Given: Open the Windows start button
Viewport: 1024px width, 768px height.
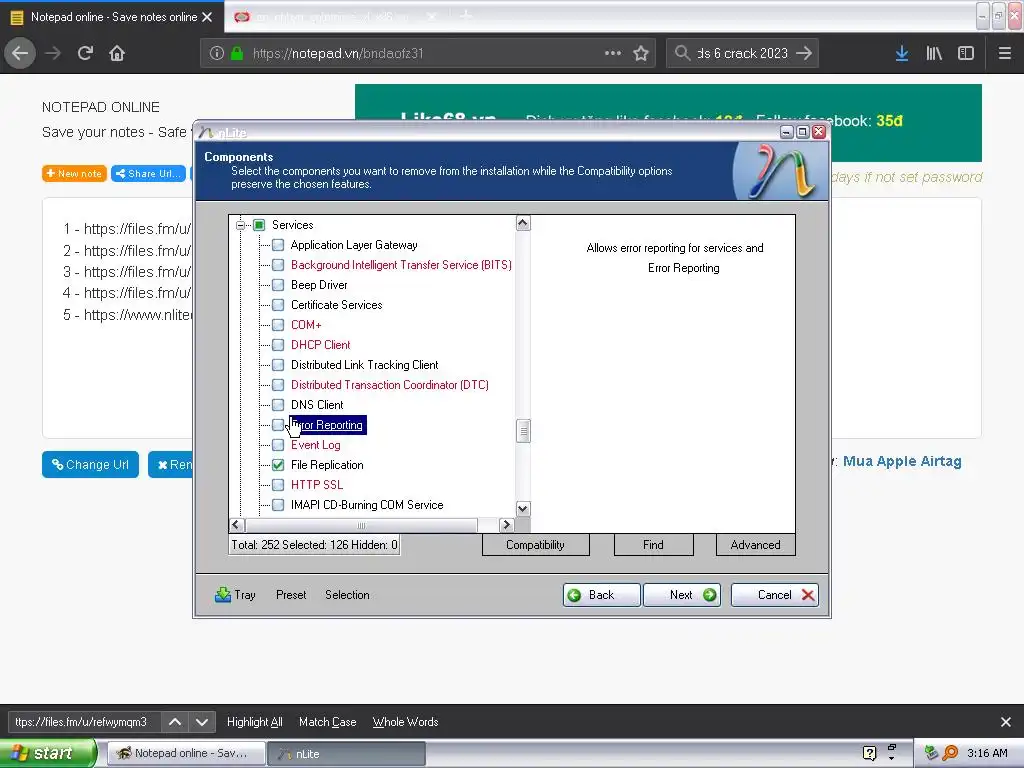Looking at the screenshot, I should [47, 753].
